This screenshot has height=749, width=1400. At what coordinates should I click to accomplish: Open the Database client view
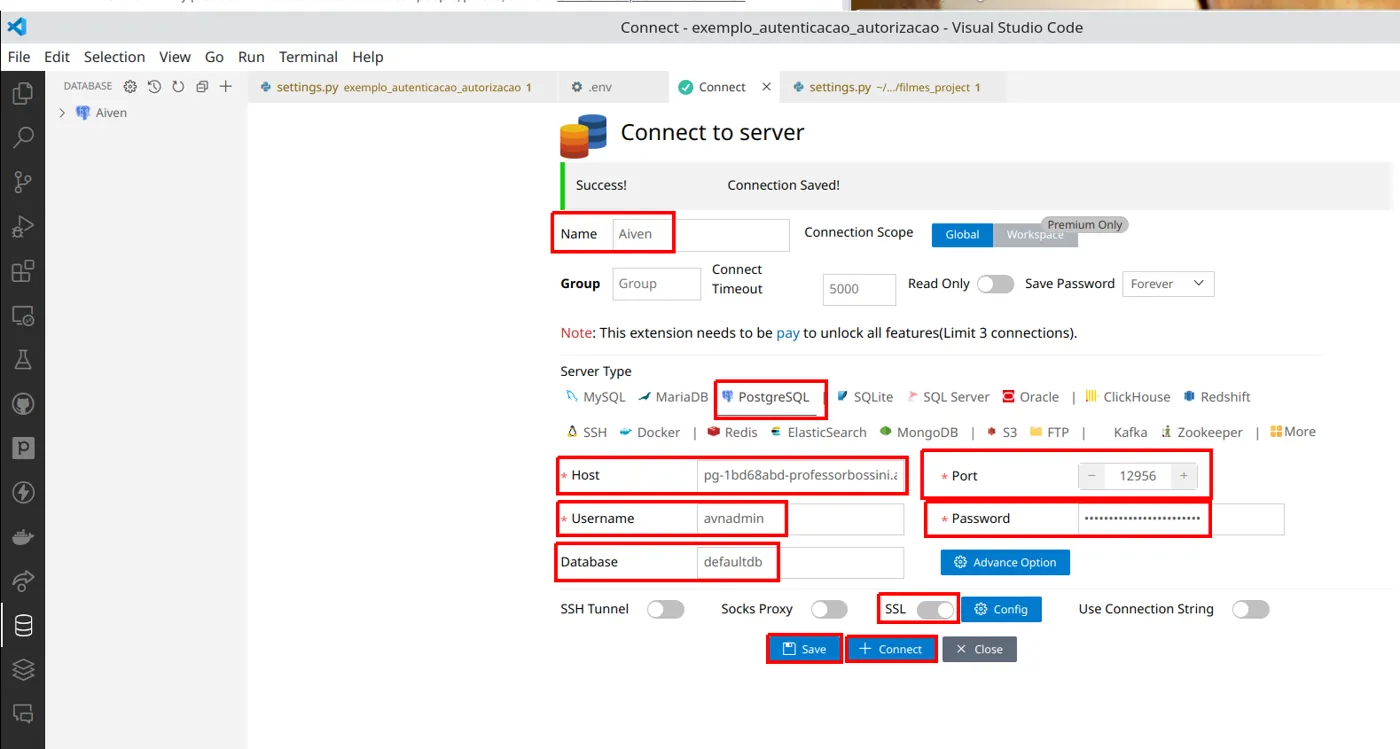click(22, 626)
